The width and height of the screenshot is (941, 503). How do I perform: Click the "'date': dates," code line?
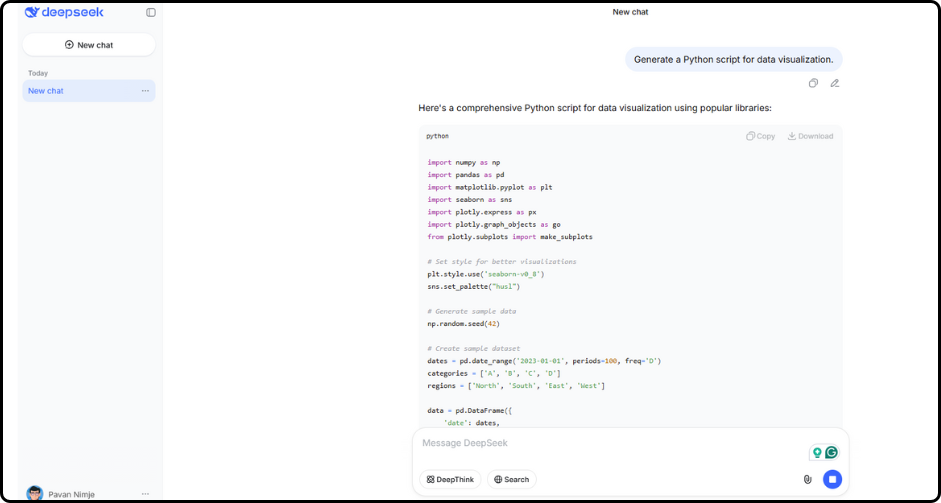[x=472, y=423]
